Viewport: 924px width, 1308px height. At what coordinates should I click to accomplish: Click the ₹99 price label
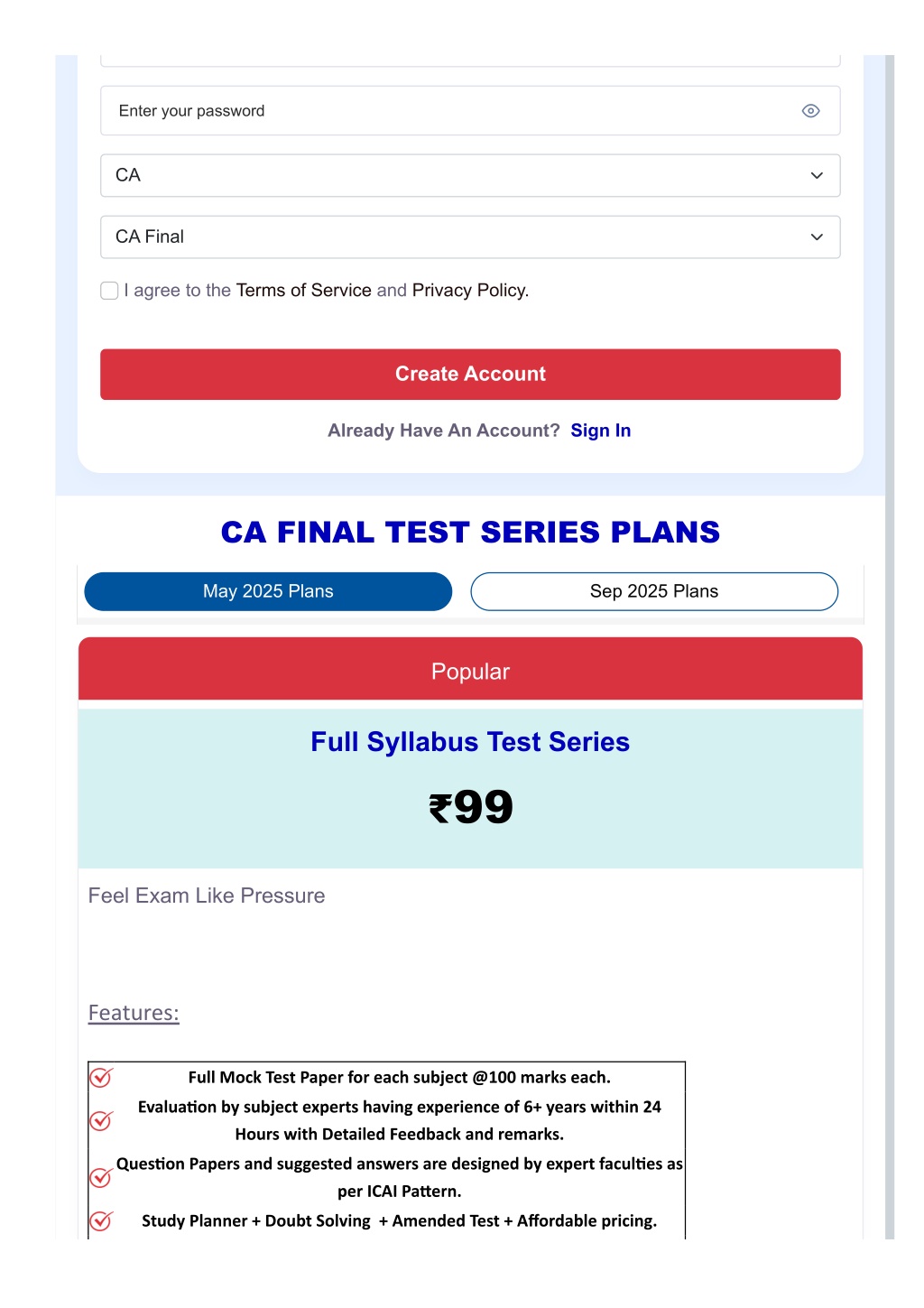point(470,806)
